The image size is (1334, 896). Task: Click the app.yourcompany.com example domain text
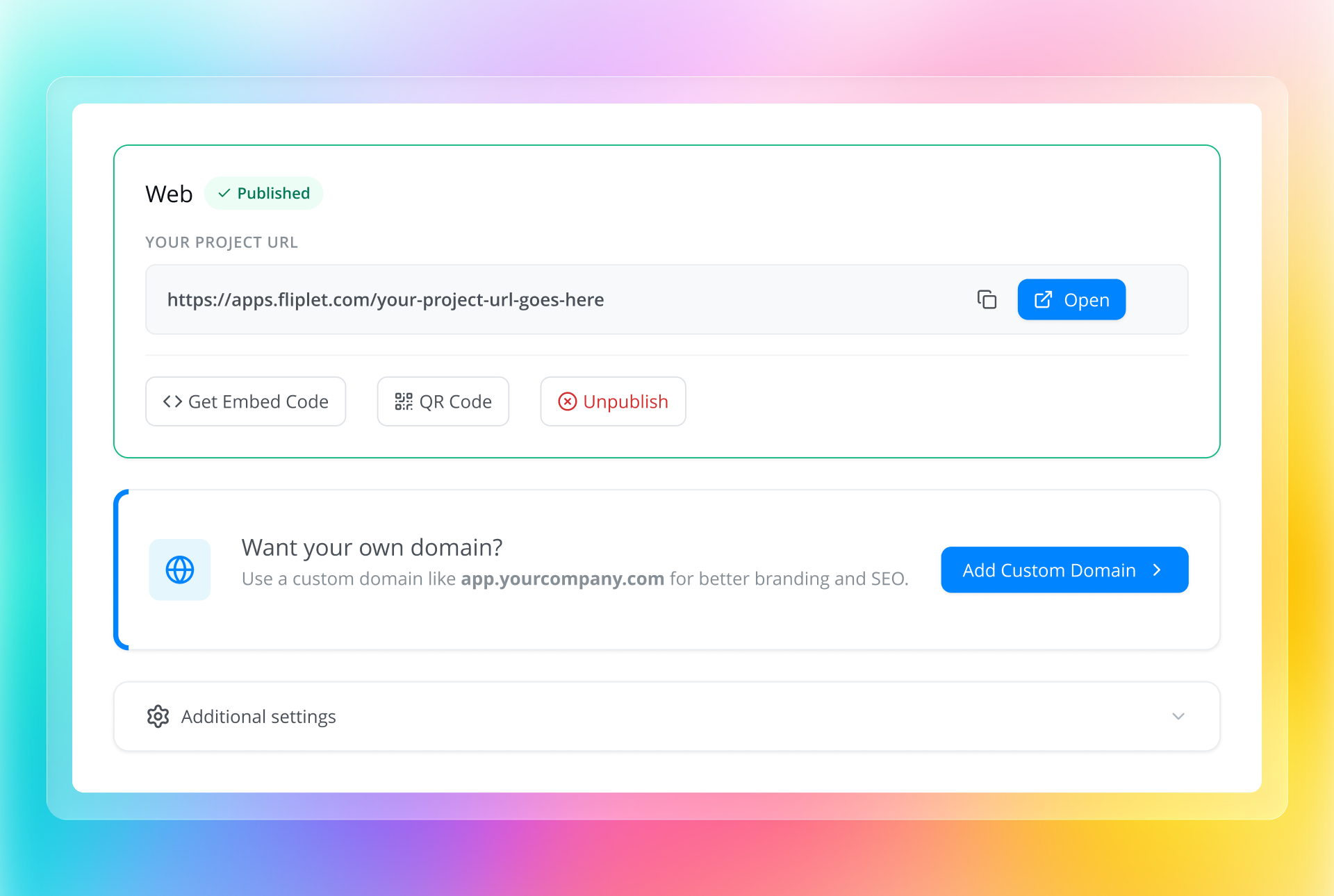point(563,579)
